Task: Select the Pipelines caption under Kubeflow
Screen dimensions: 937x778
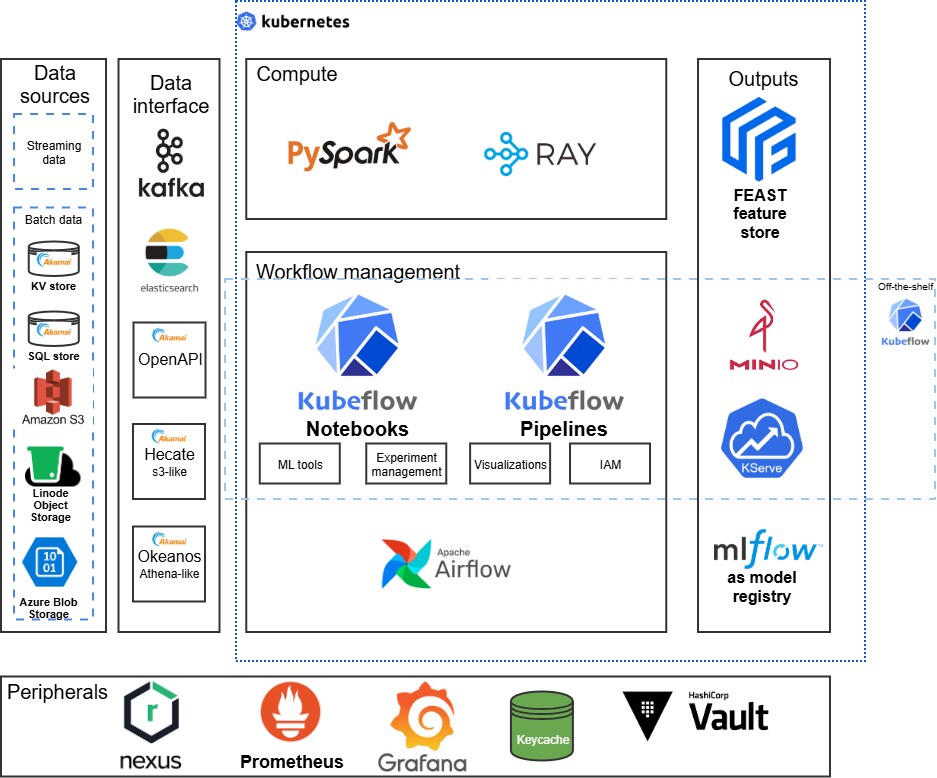Action: tap(564, 429)
